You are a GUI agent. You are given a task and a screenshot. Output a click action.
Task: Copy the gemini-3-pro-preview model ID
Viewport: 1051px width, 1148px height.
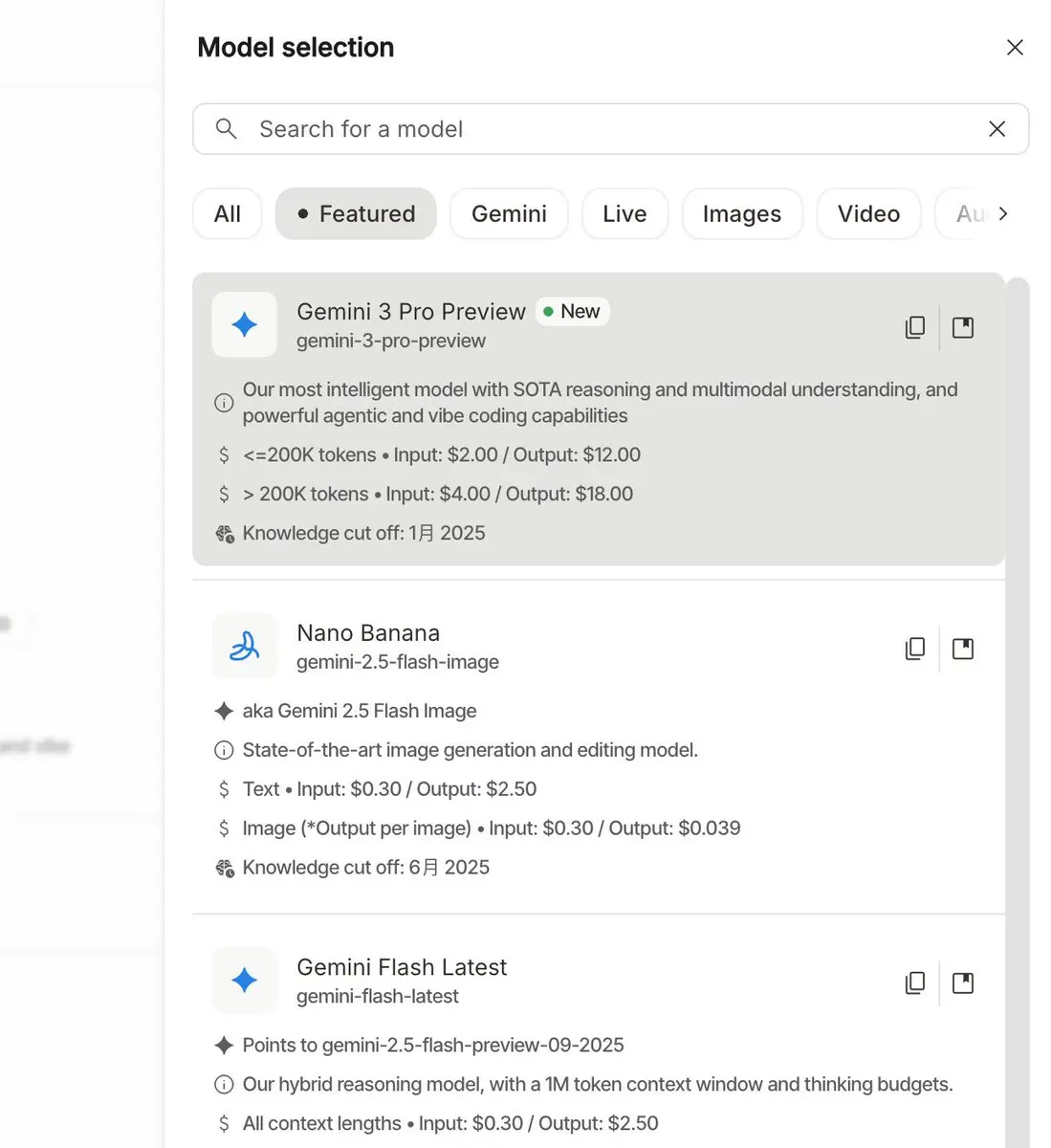[x=915, y=327]
